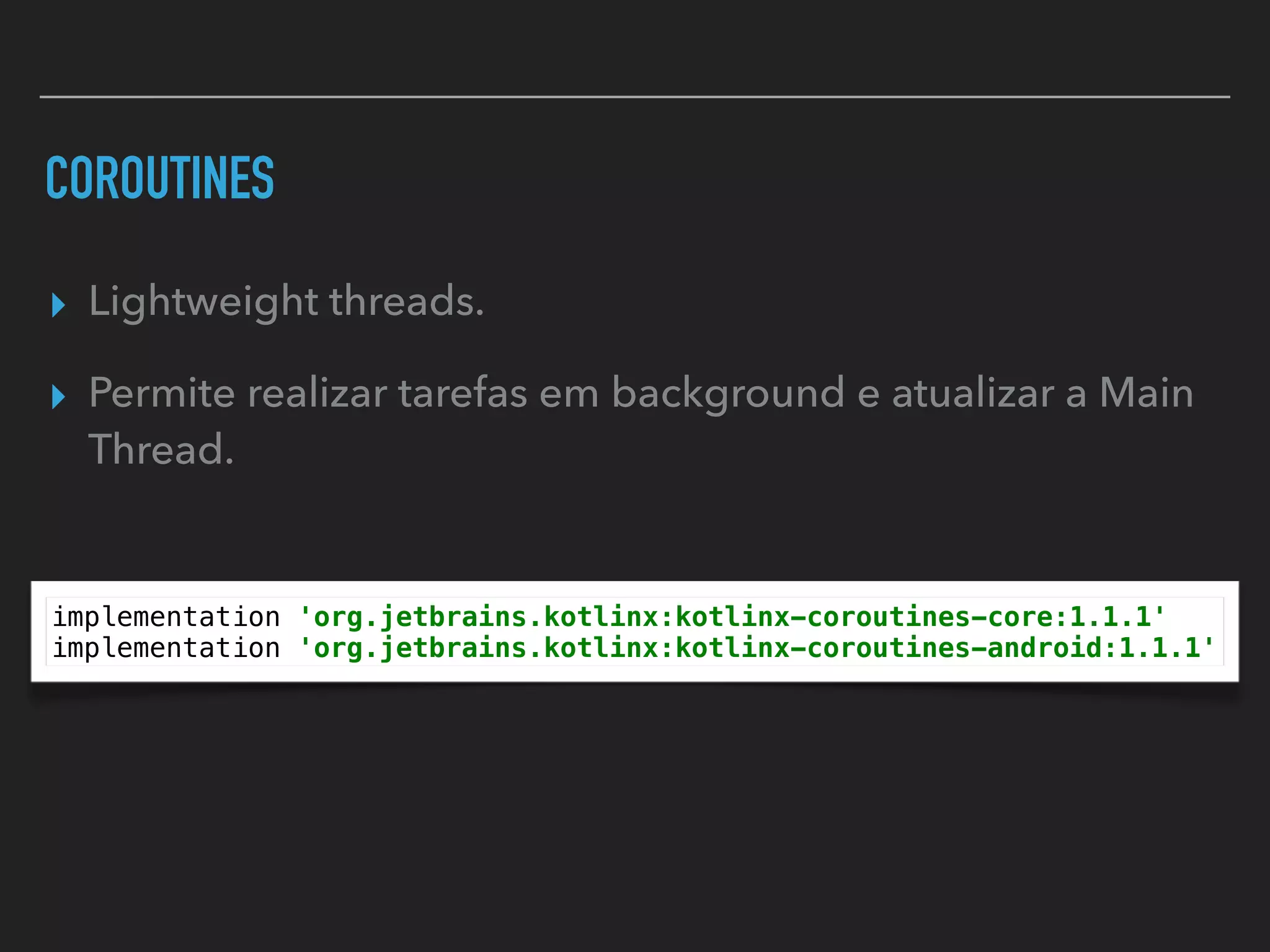Click the word atualizar in second bullet

coord(973,393)
